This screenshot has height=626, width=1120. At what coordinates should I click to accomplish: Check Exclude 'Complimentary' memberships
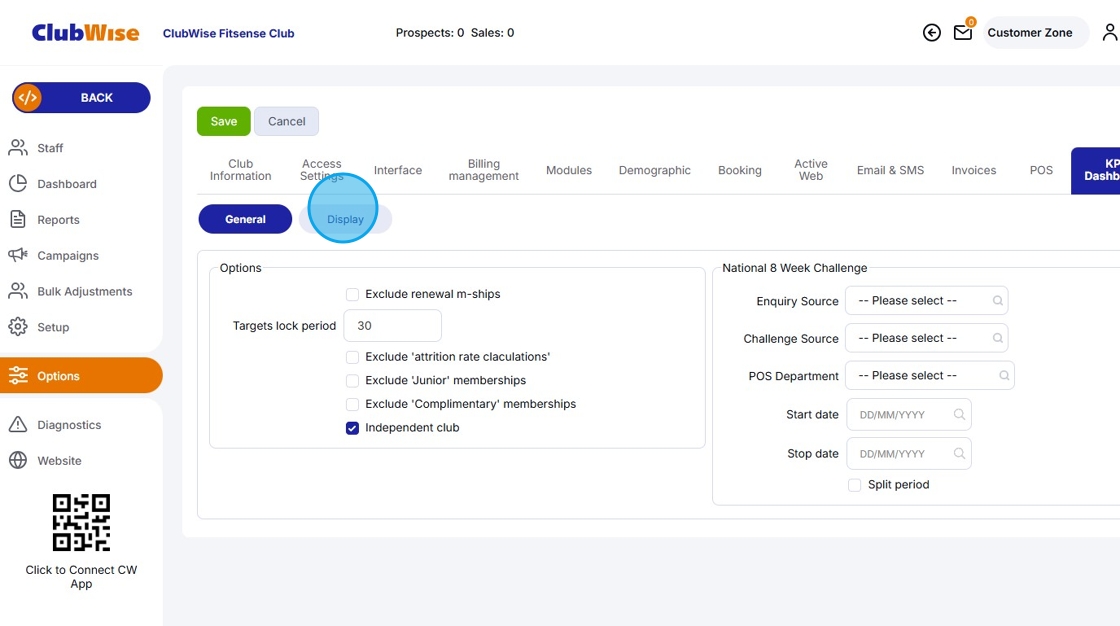tap(352, 404)
